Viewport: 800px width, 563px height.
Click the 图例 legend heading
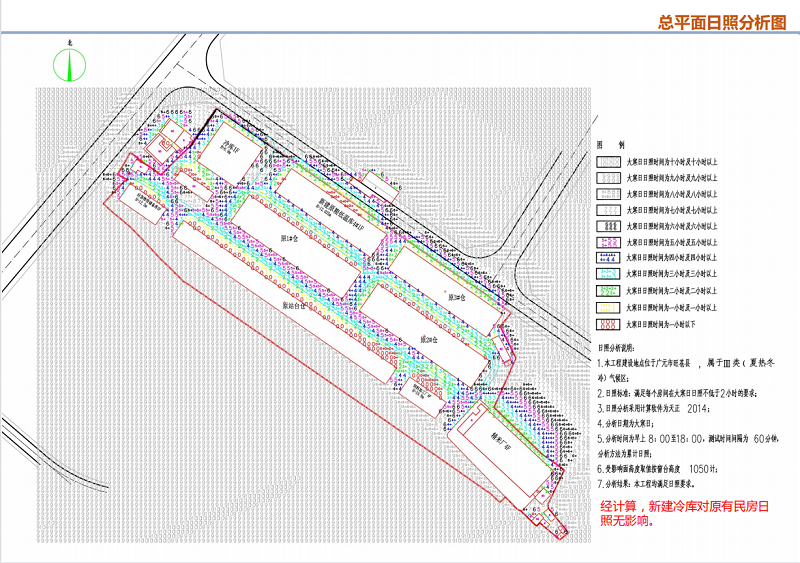(611, 143)
